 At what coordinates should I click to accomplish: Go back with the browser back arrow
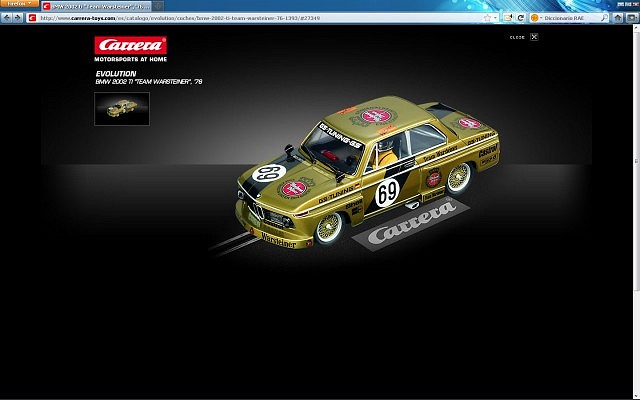click(7, 18)
